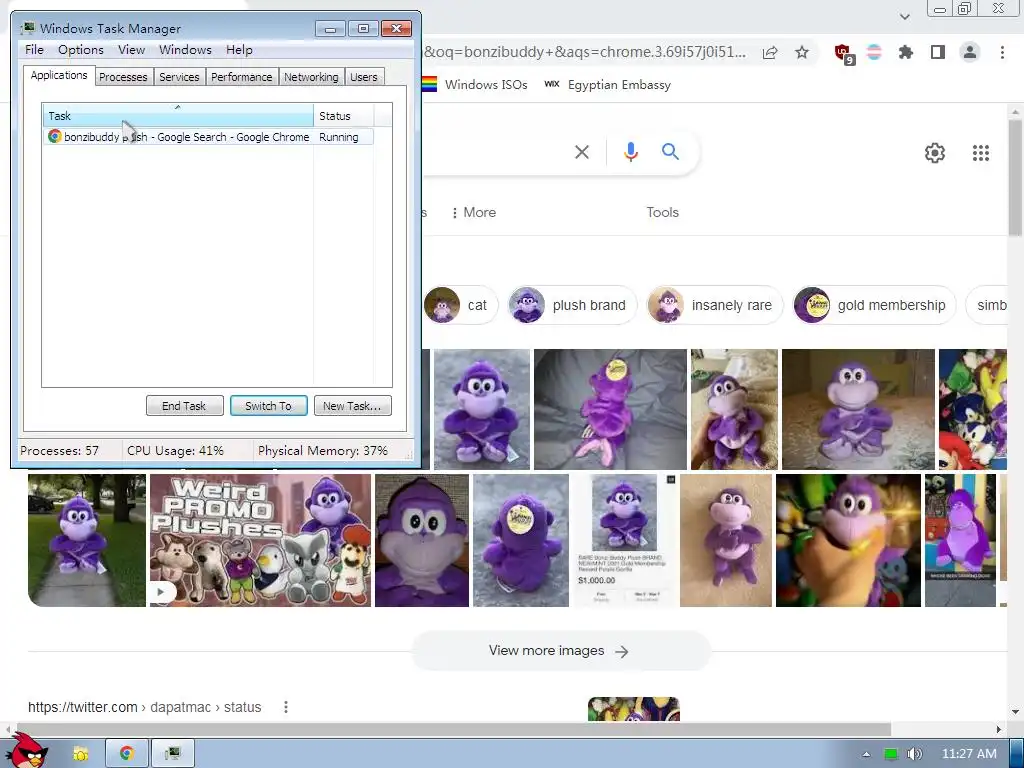Open the $1,000.00 plush listing image
The width and height of the screenshot is (1024, 768).
coord(624,540)
